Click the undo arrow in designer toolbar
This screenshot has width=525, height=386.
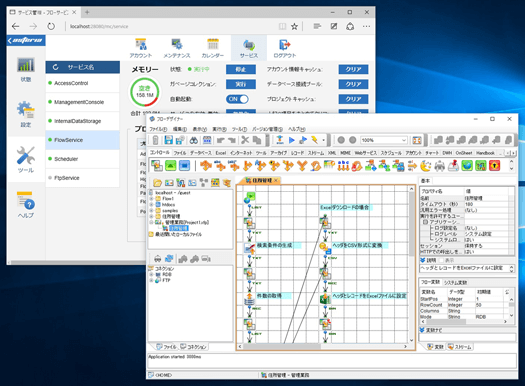pos(220,140)
